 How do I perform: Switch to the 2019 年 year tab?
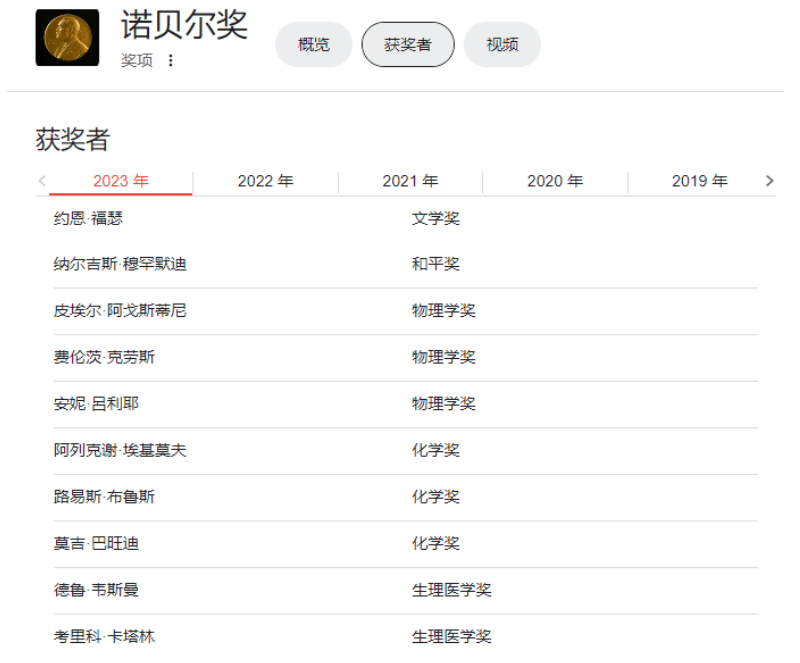(x=699, y=181)
